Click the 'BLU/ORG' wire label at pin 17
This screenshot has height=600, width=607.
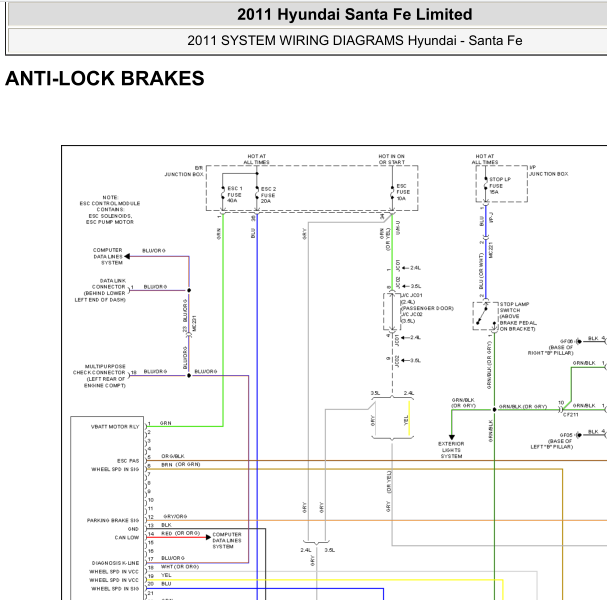(173, 558)
